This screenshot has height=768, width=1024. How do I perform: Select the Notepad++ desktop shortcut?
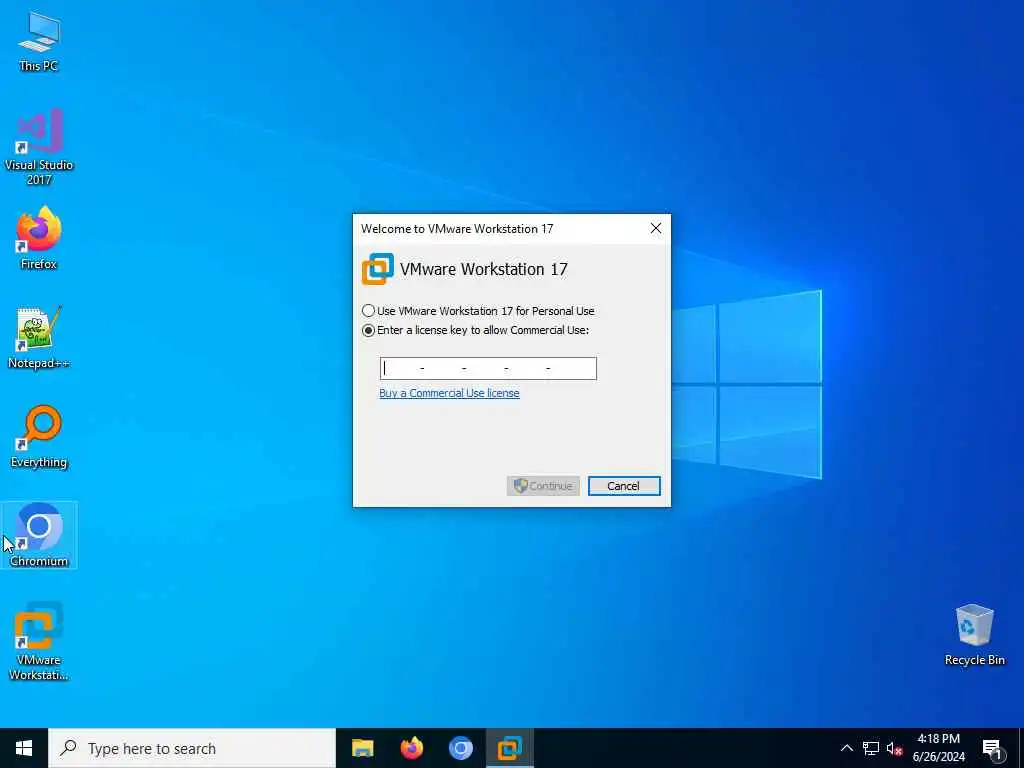tap(39, 337)
